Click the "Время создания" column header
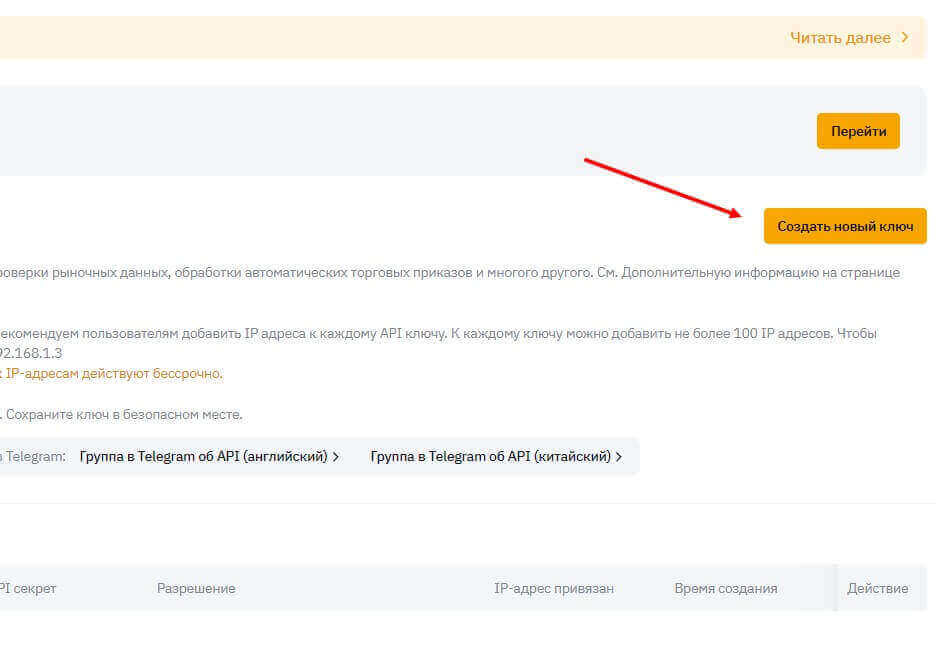 725,588
